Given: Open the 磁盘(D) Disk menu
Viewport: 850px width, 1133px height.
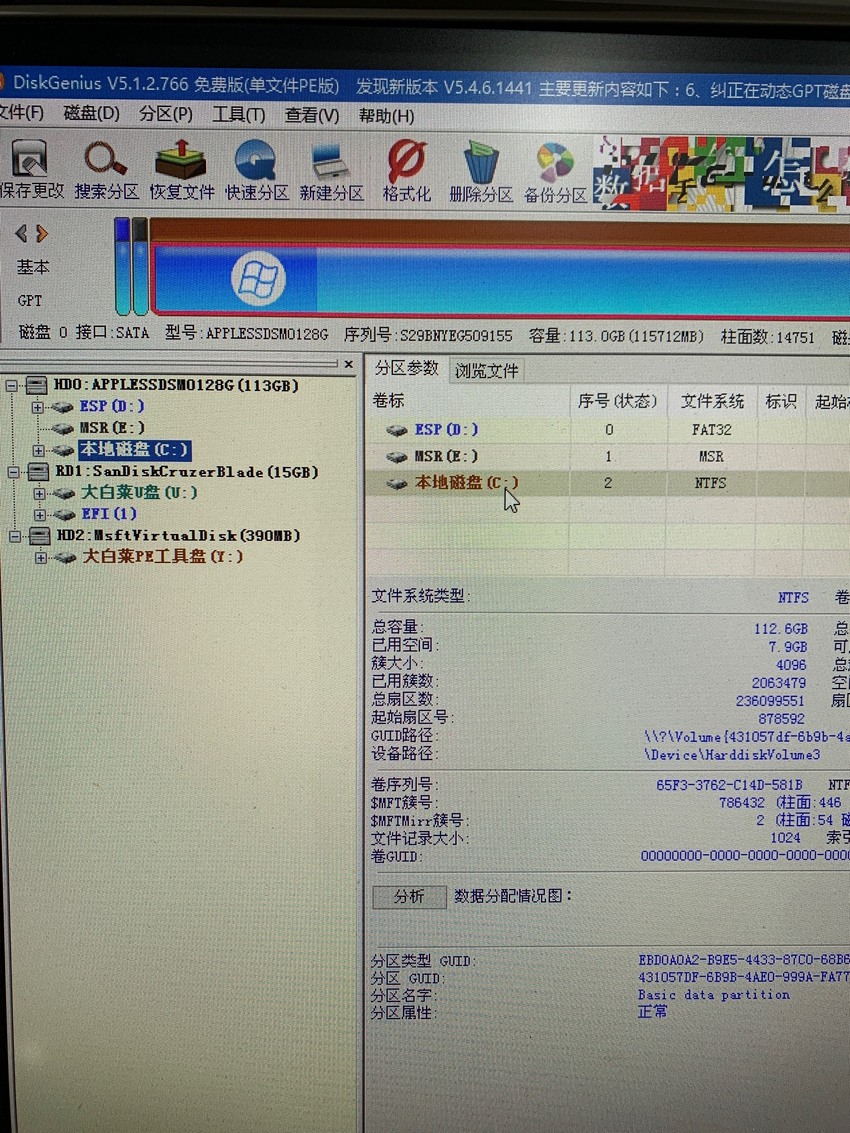Looking at the screenshot, I should click(x=91, y=113).
